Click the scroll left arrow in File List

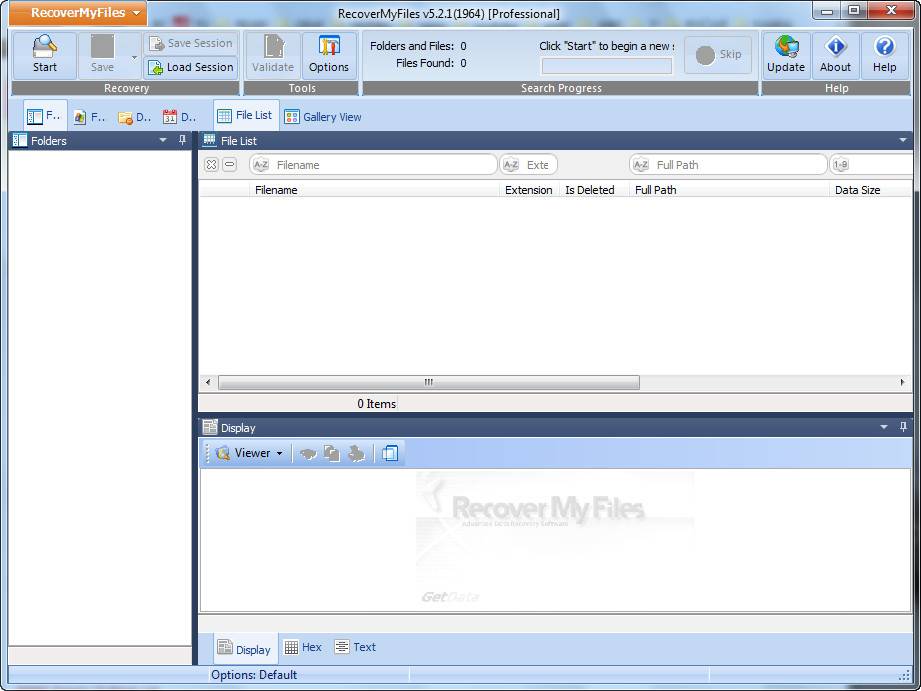click(x=207, y=383)
